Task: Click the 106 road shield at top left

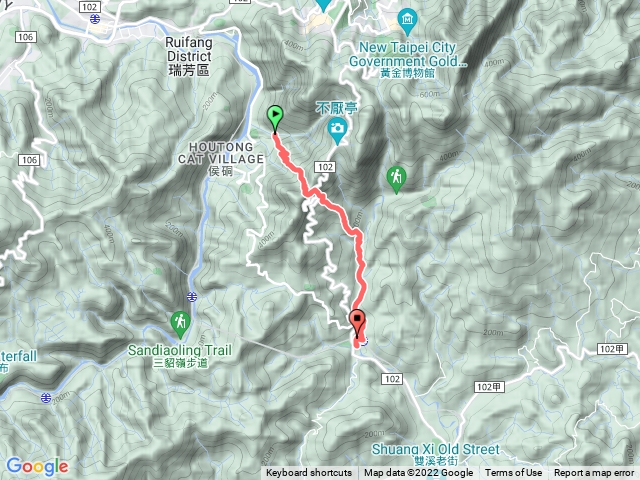Action: [x=25, y=37]
